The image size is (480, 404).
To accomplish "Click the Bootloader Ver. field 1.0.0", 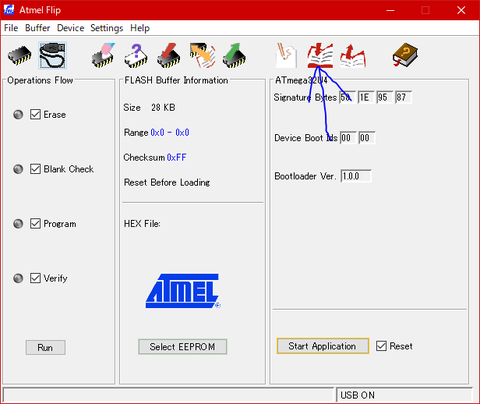I will (356, 176).
